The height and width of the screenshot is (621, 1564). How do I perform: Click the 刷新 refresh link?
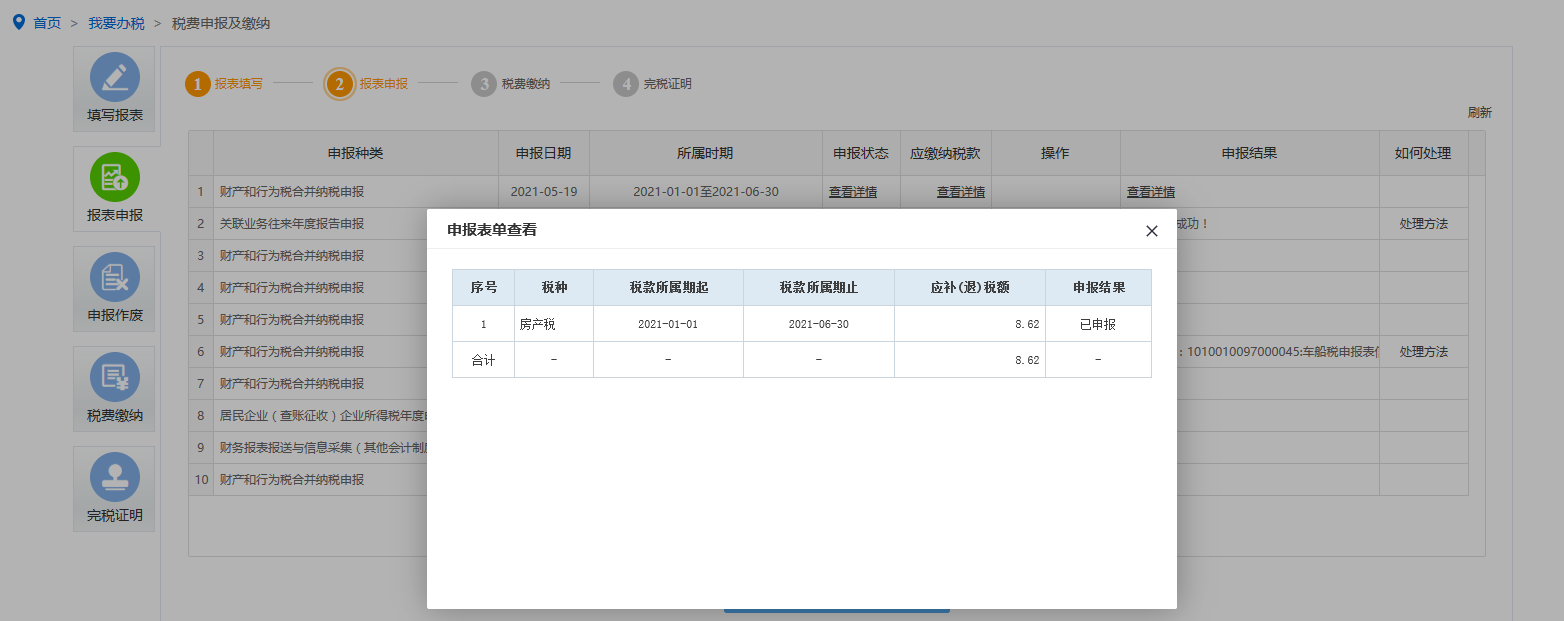click(x=1479, y=112)
